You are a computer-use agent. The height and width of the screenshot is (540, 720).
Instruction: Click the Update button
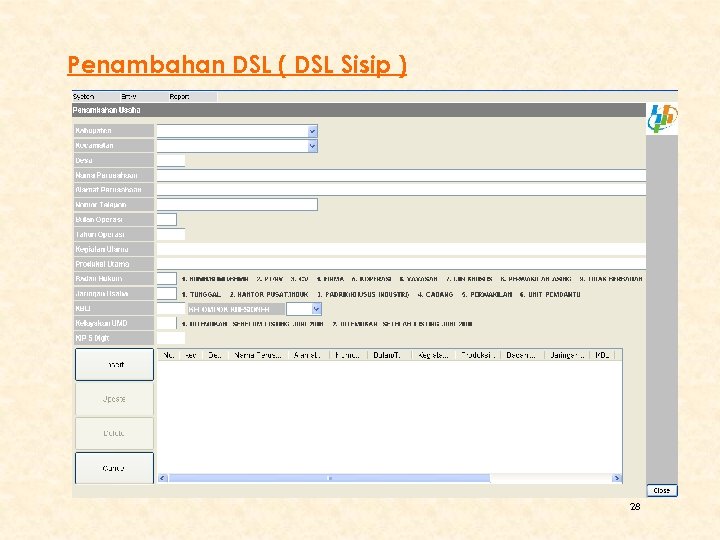(x=114, y=399)
